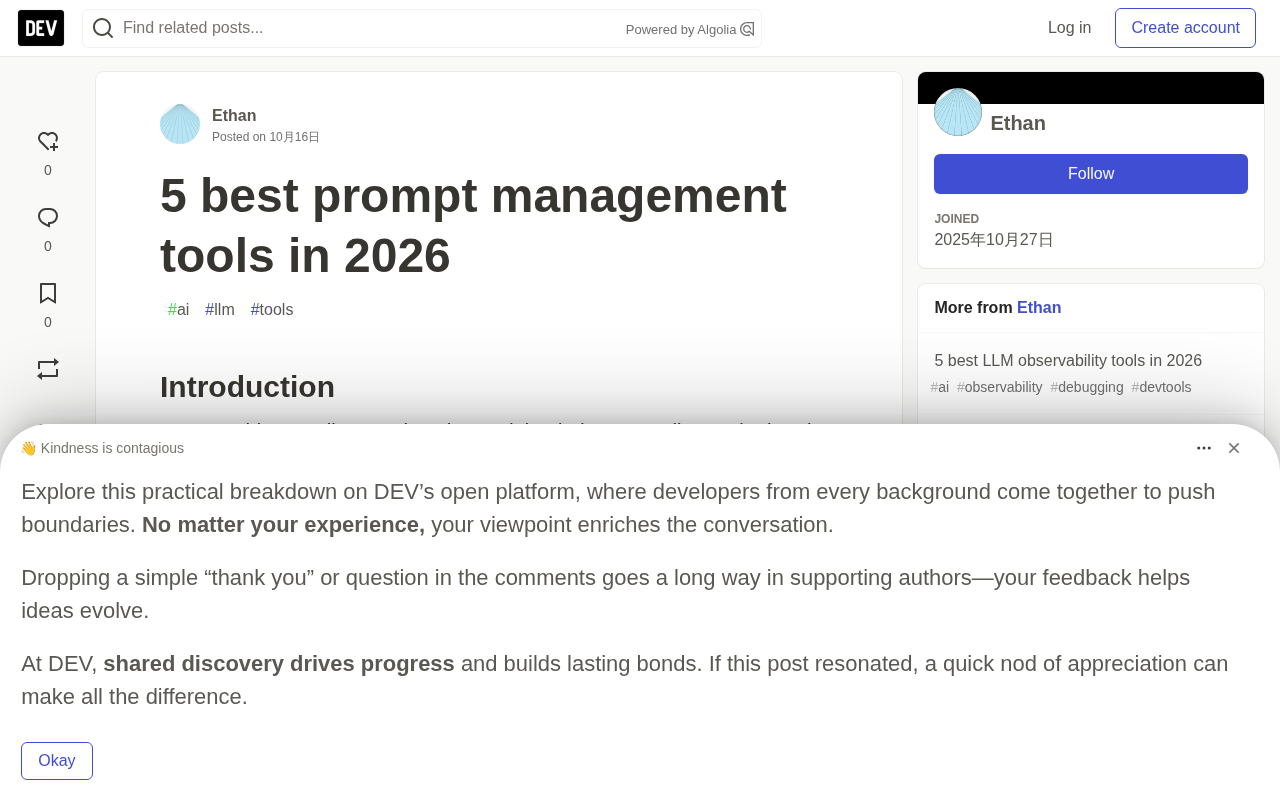Click the post title '5 best prompt management tools'
This screenshot has height=800, width=1280.
473,225
